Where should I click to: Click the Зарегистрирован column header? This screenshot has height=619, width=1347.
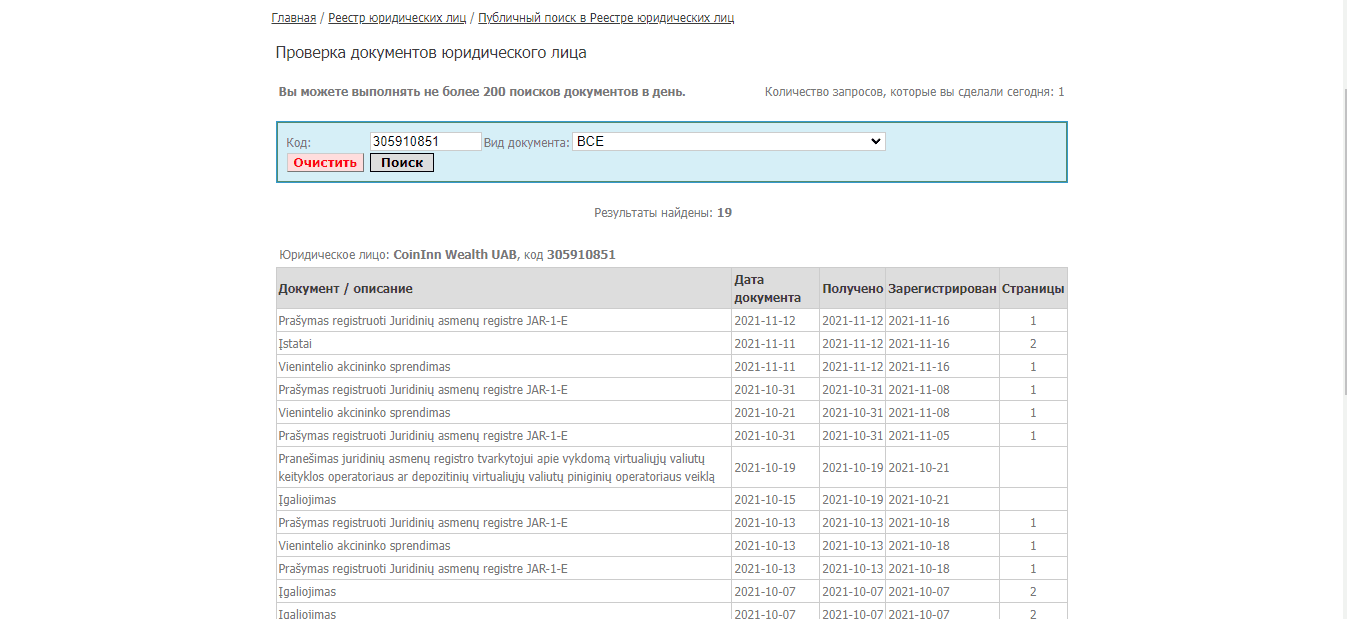(x=942, y=289)
